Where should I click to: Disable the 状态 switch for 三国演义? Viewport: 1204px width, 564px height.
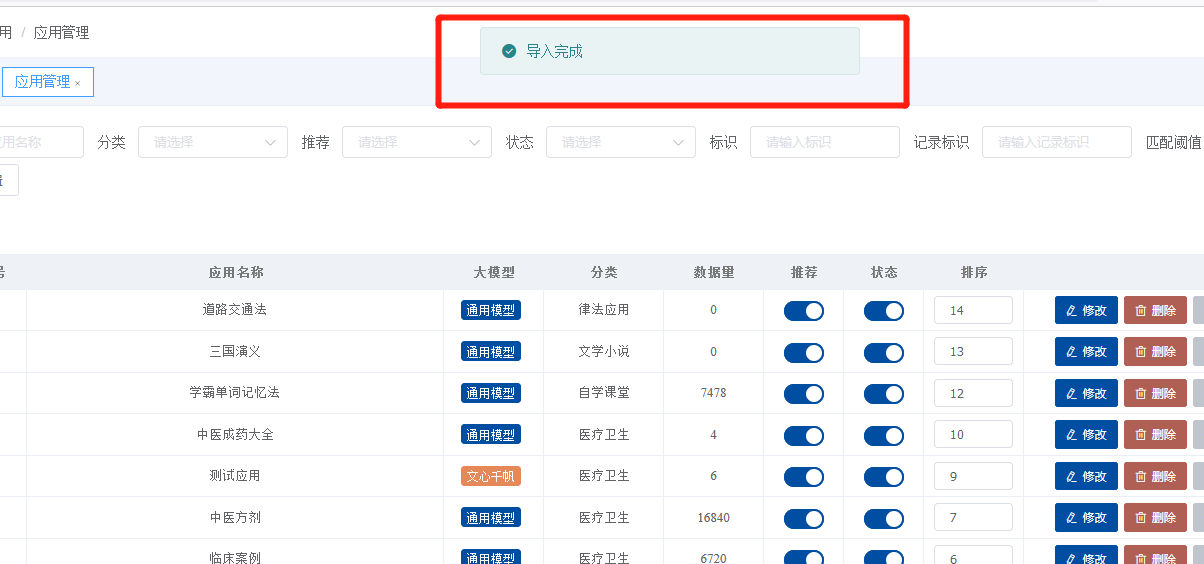pos(883,353)
